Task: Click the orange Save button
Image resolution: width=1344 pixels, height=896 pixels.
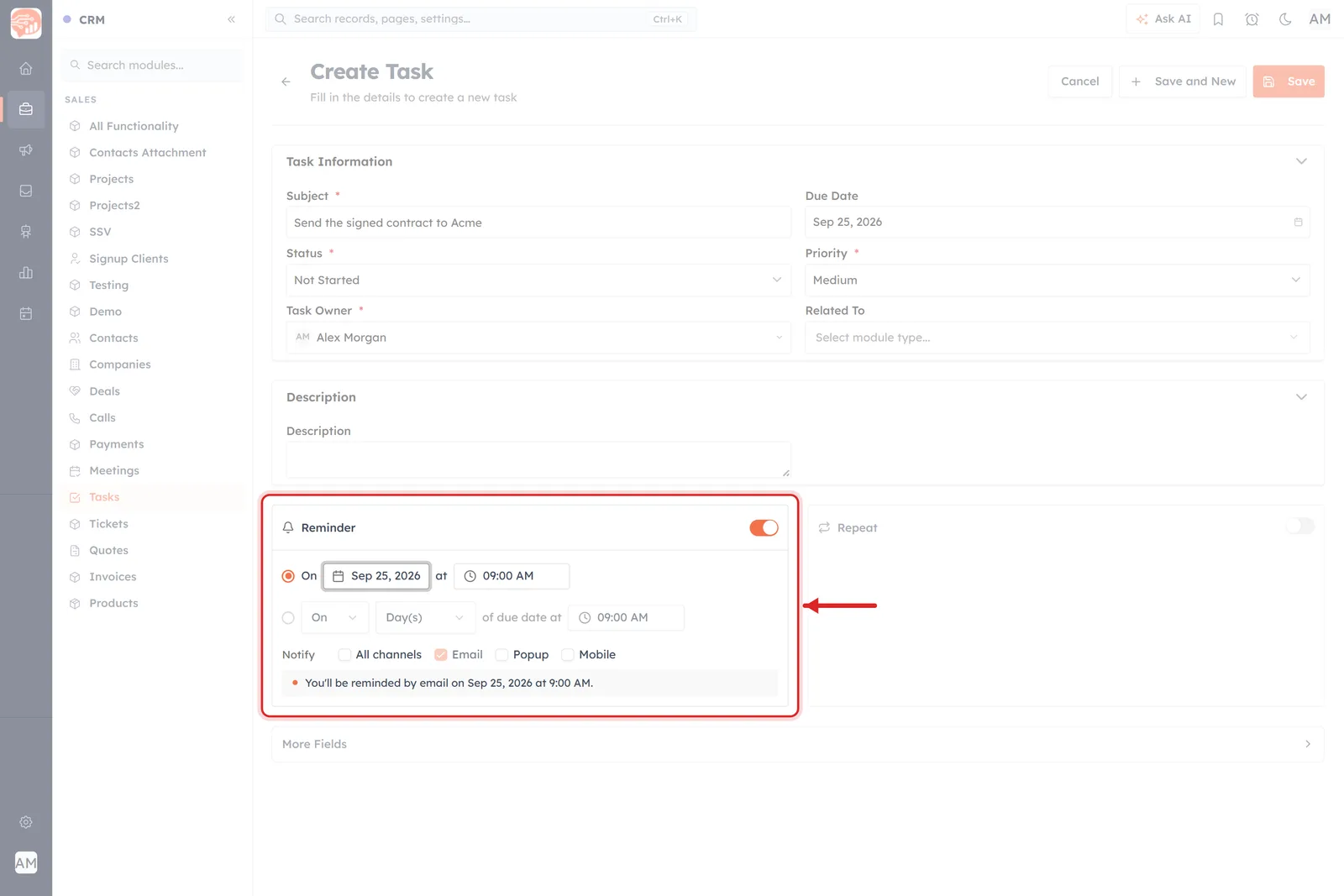Action: tap(1289, 81)
